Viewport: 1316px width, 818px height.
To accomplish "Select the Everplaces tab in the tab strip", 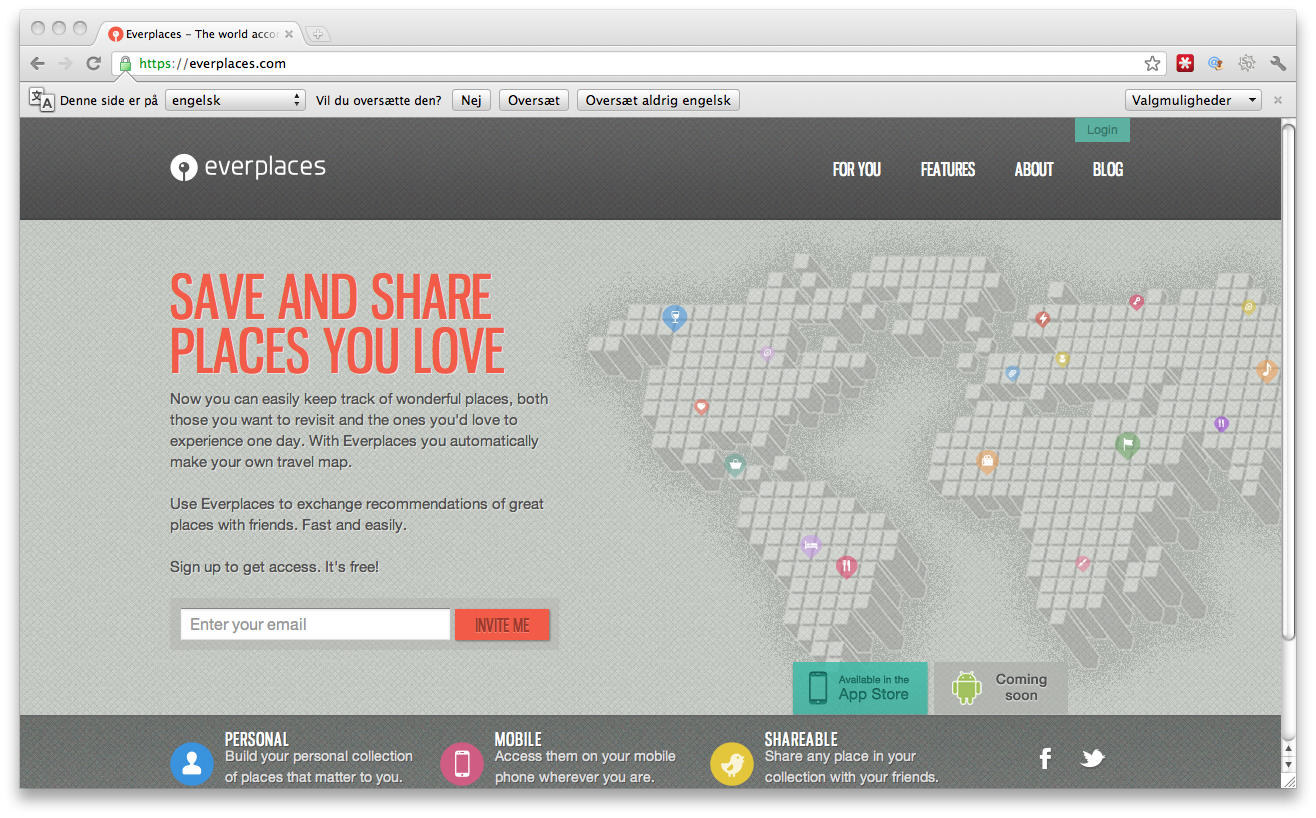I will pyautogui.click(x=200, y=34).
